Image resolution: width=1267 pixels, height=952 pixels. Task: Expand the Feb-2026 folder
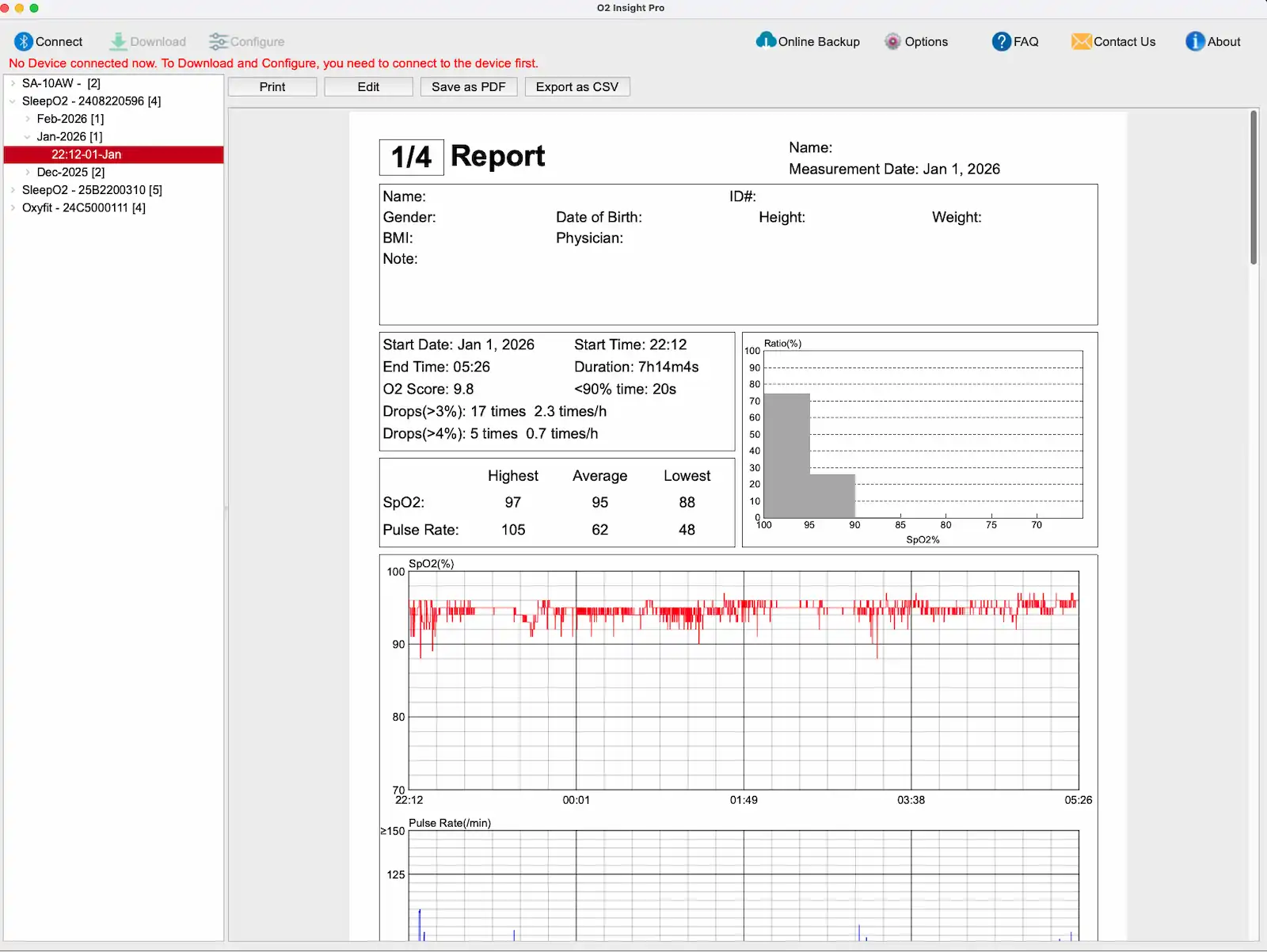[29, 118]
